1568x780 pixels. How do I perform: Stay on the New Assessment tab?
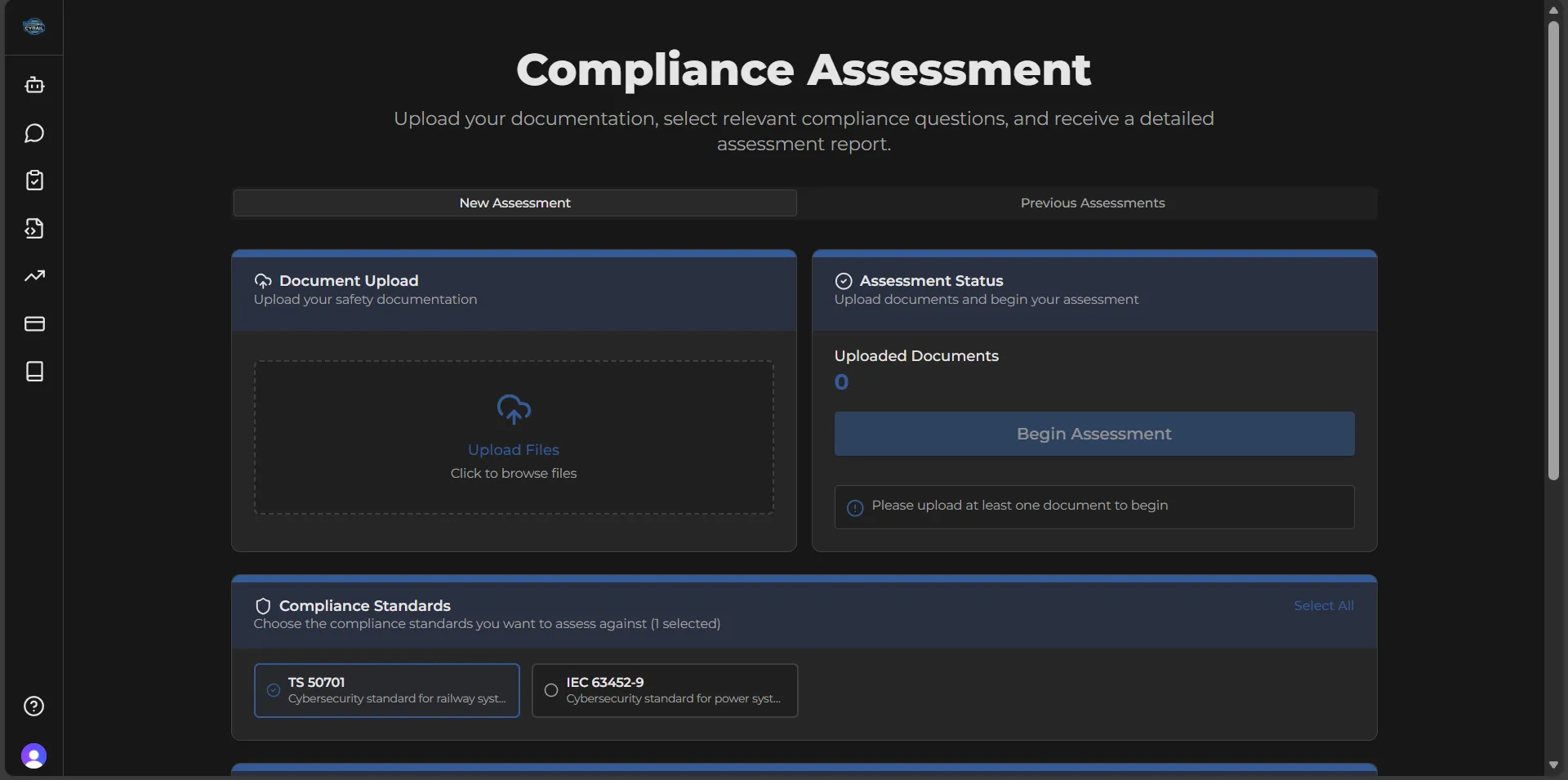pos(514,203)
